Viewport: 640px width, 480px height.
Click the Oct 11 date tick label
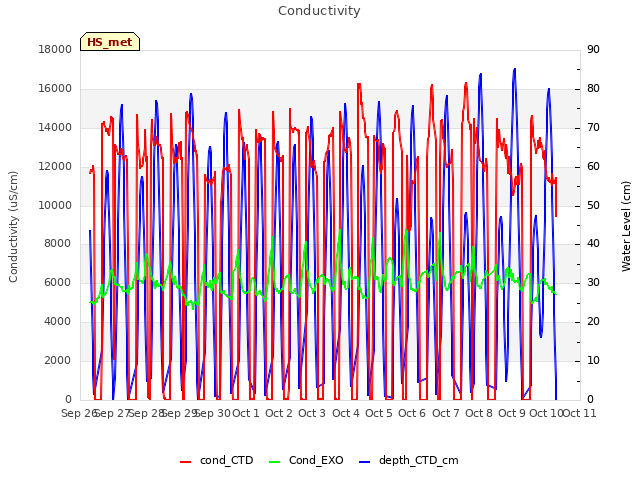pyautogui.click(x=579, y=413)
